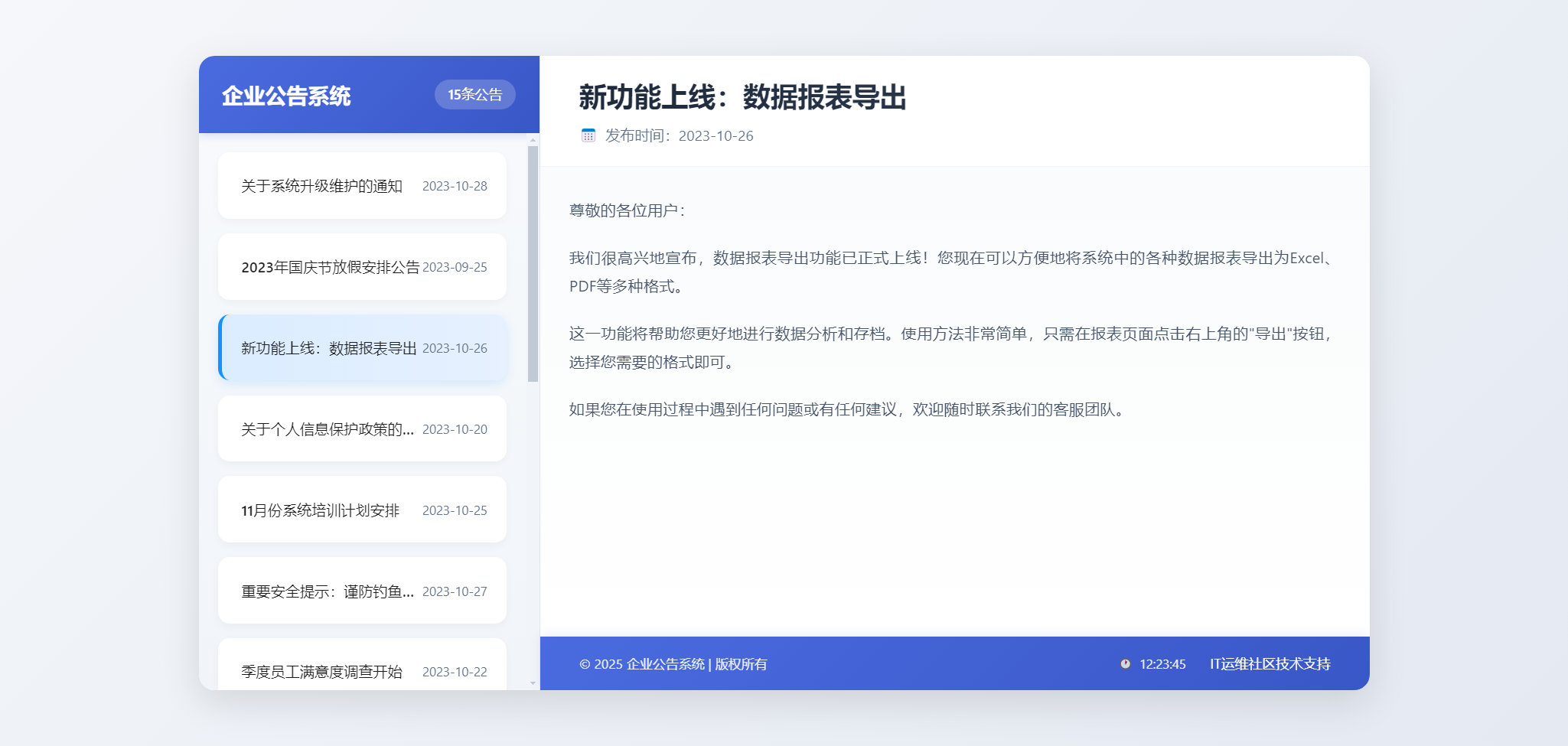Click the 尊敬的各位用户 greeting line

tap(627, 210)
